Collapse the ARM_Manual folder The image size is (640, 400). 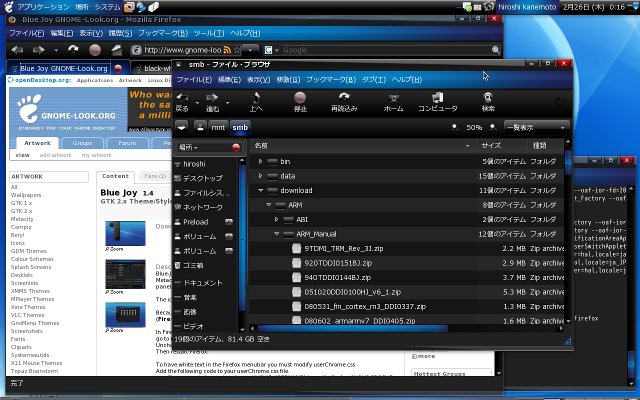coord(277,233)
